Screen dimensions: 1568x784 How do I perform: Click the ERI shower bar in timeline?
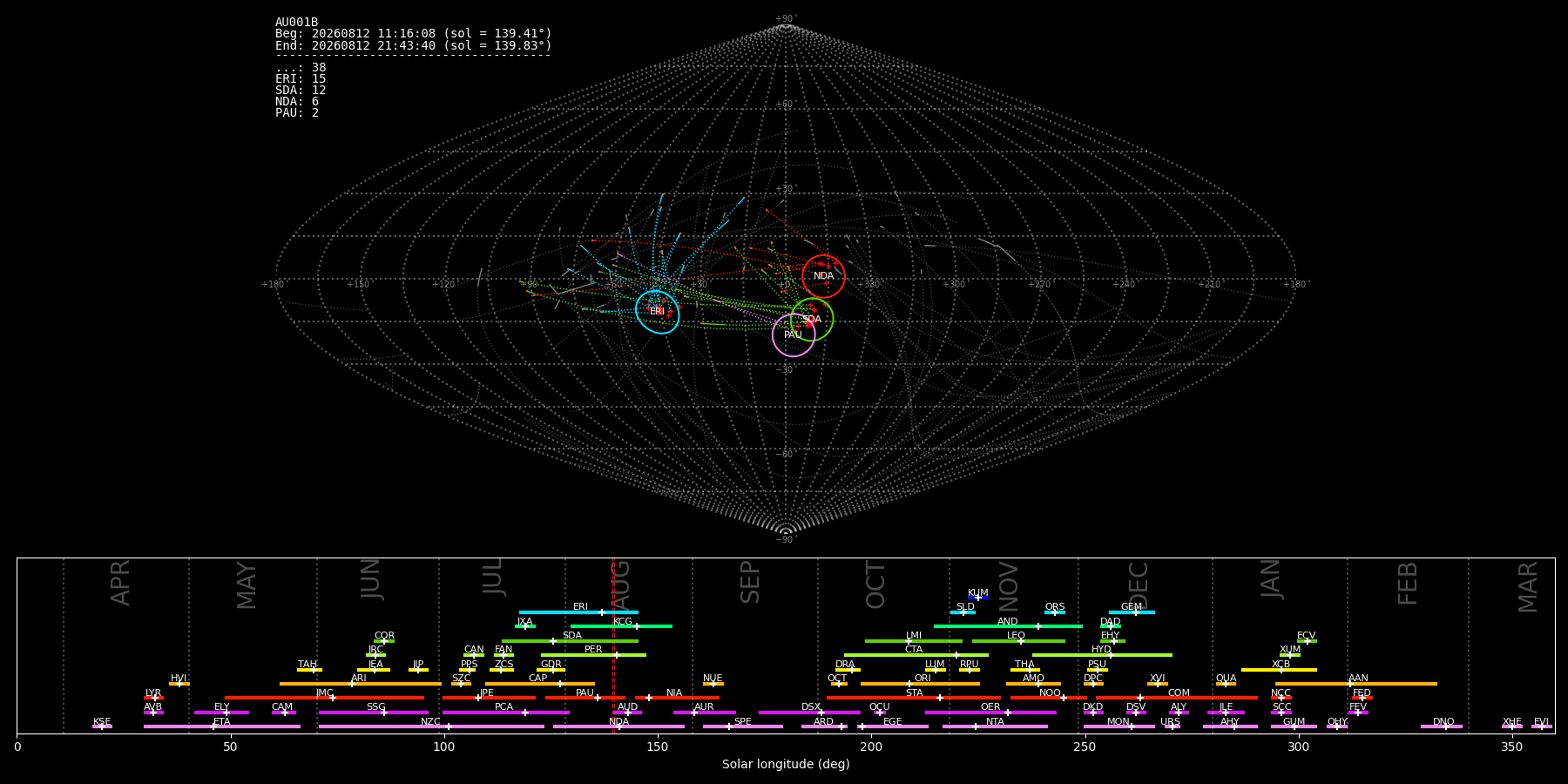(578, 612)
